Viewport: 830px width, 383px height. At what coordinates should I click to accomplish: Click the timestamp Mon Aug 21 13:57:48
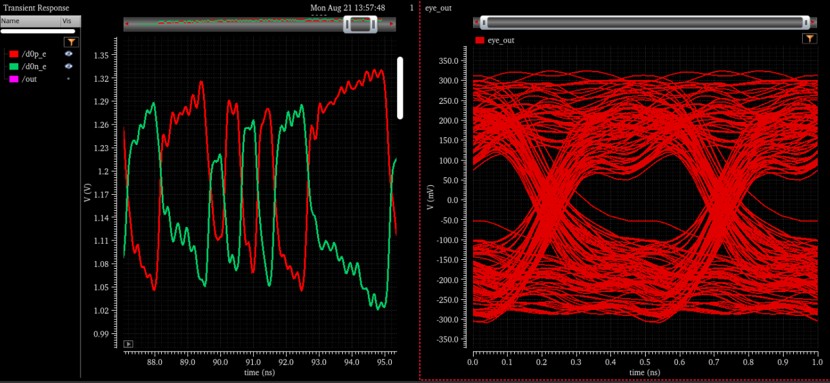click(347, 8)
